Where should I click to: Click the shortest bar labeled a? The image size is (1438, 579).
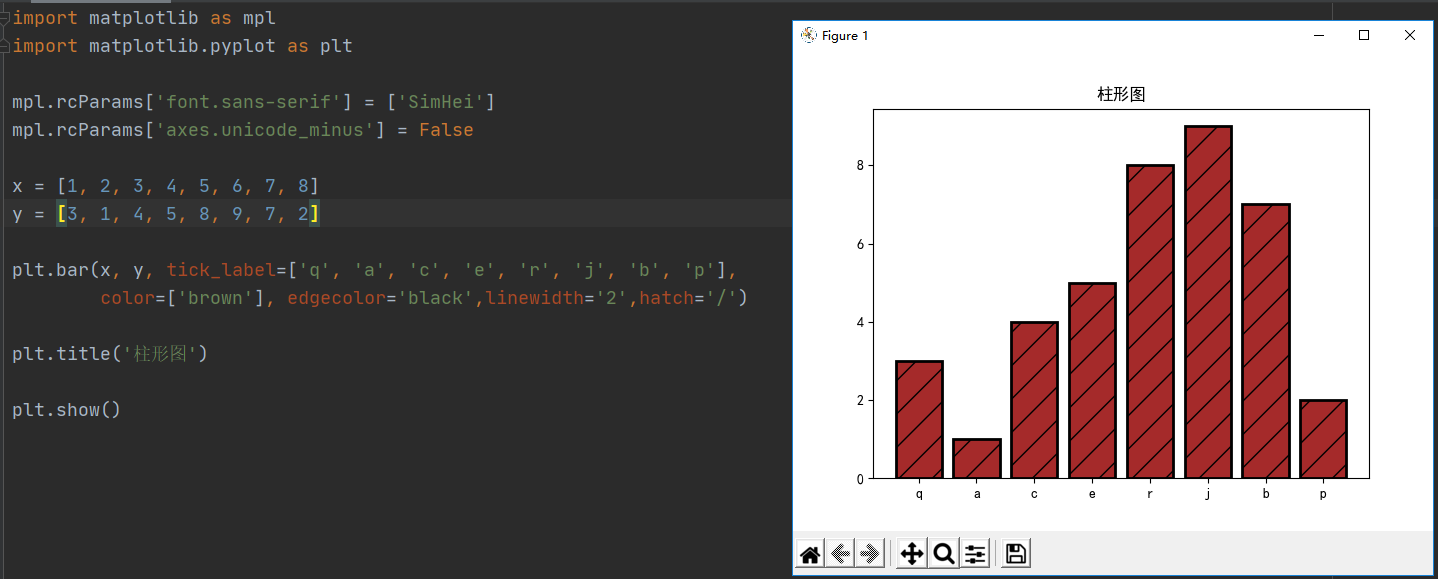click(x=977, y=459)
